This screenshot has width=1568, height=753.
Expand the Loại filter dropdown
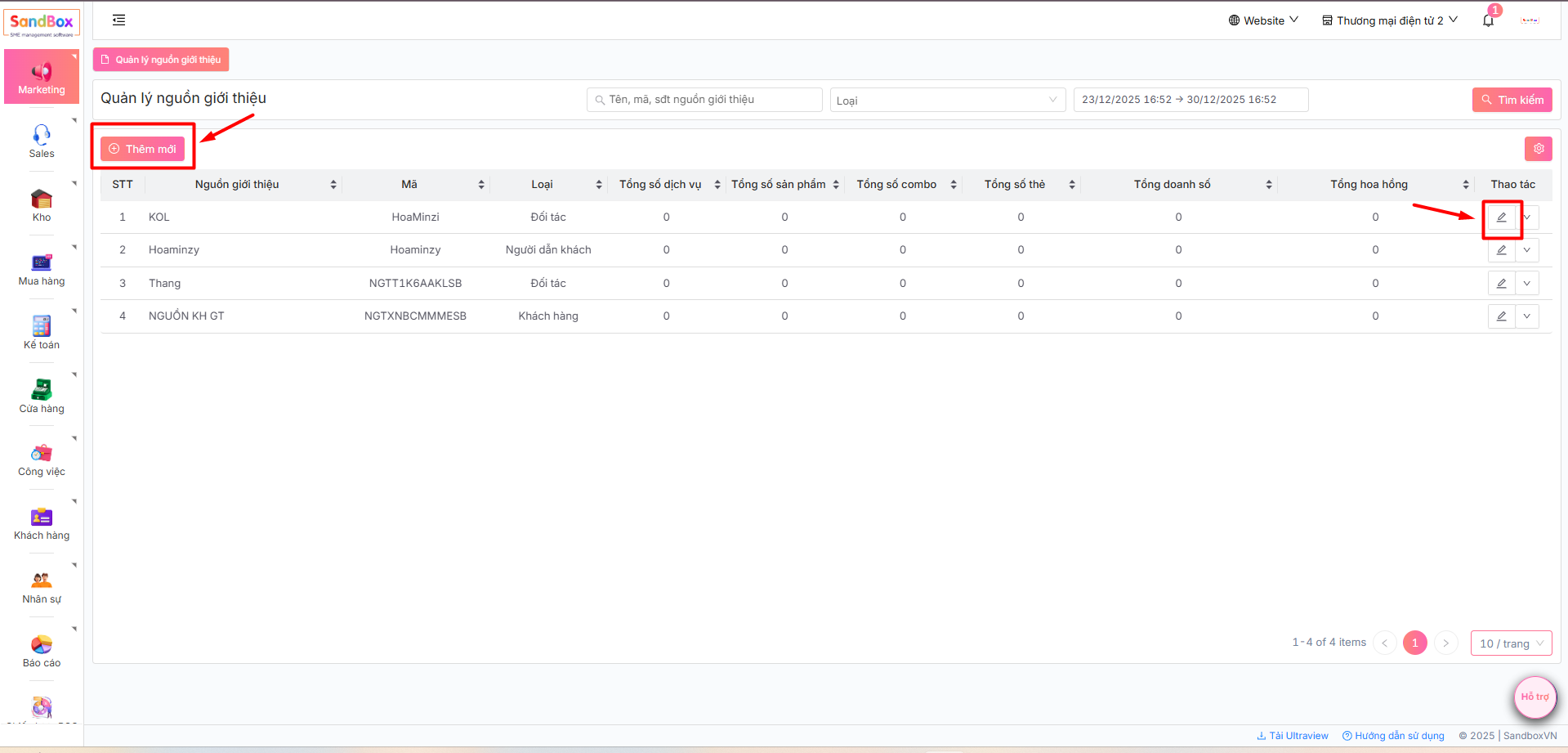tap(947, 101)
